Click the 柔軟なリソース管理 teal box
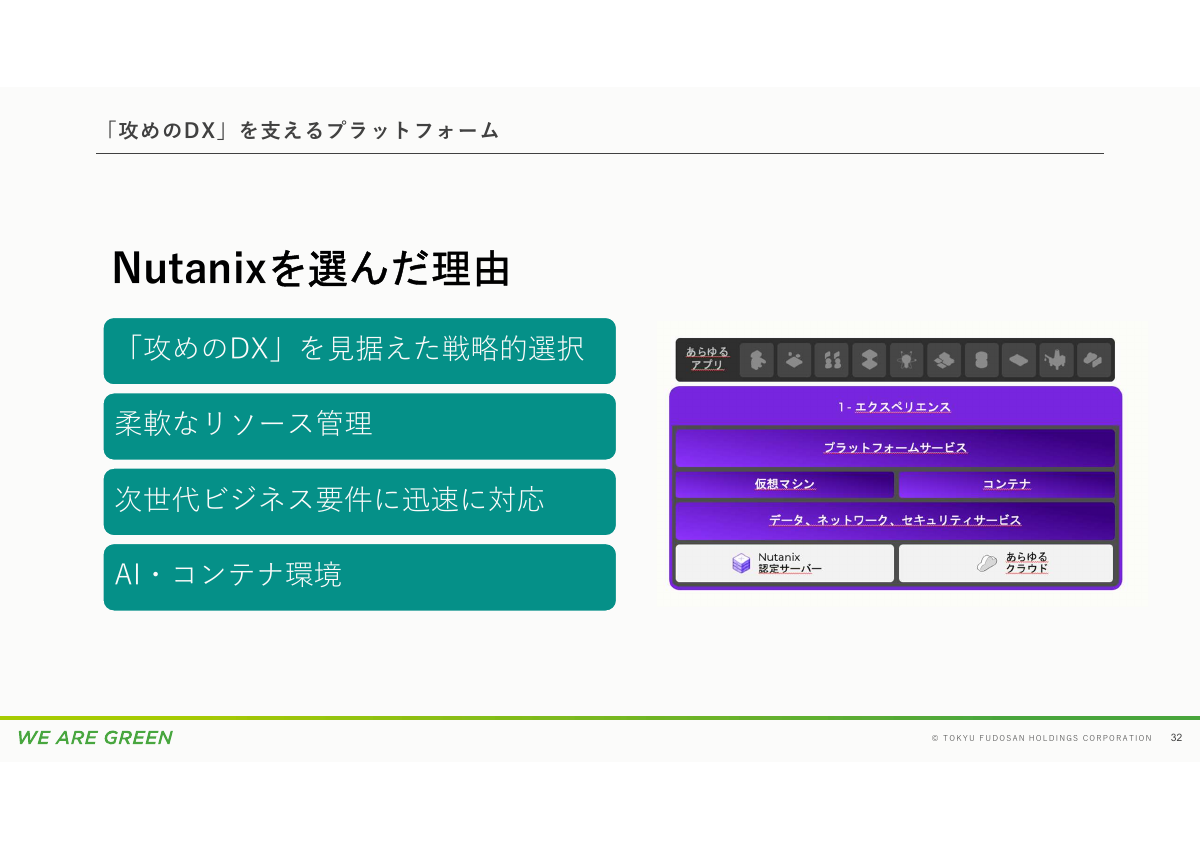The height and width of the screenshot is (849, 1200). (x=359, y=426)
